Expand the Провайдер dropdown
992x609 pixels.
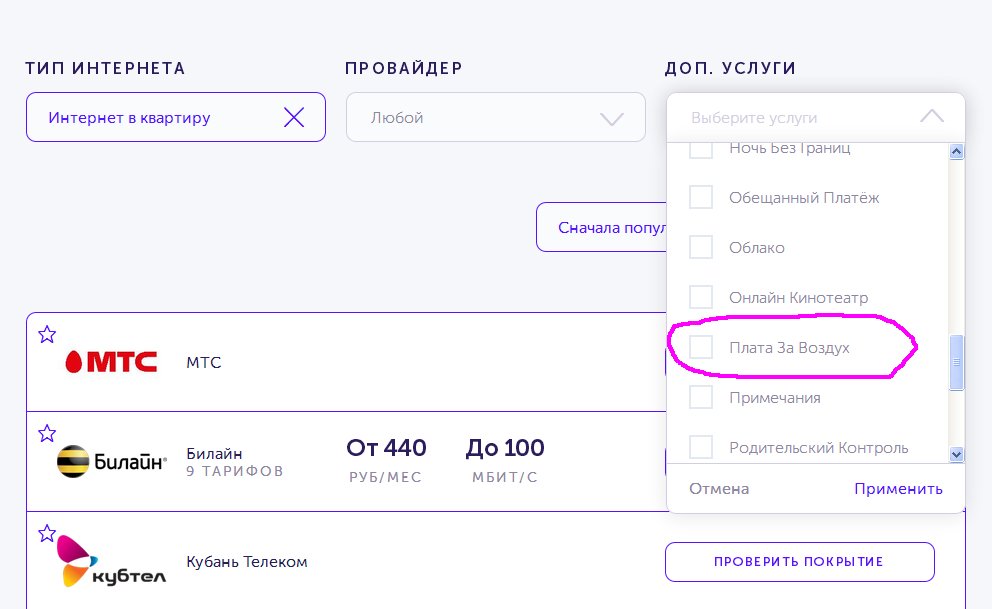pos(495,118)
